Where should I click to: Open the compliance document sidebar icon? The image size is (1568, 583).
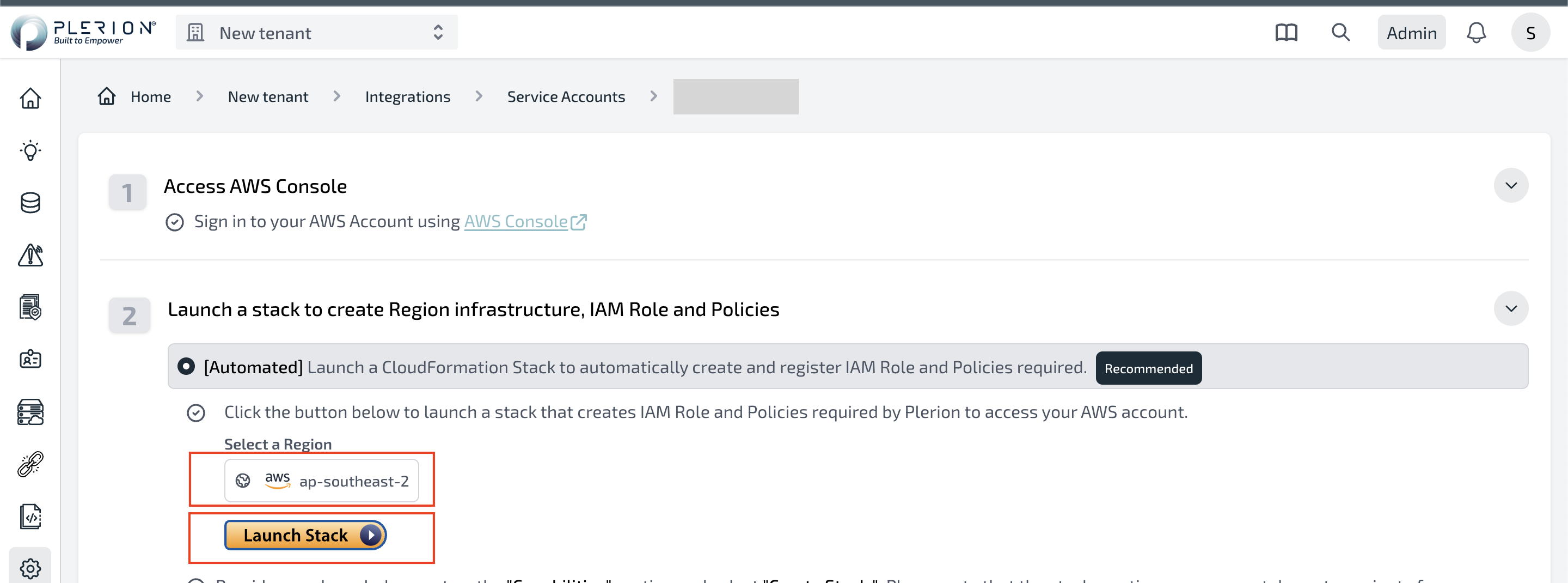30,307
